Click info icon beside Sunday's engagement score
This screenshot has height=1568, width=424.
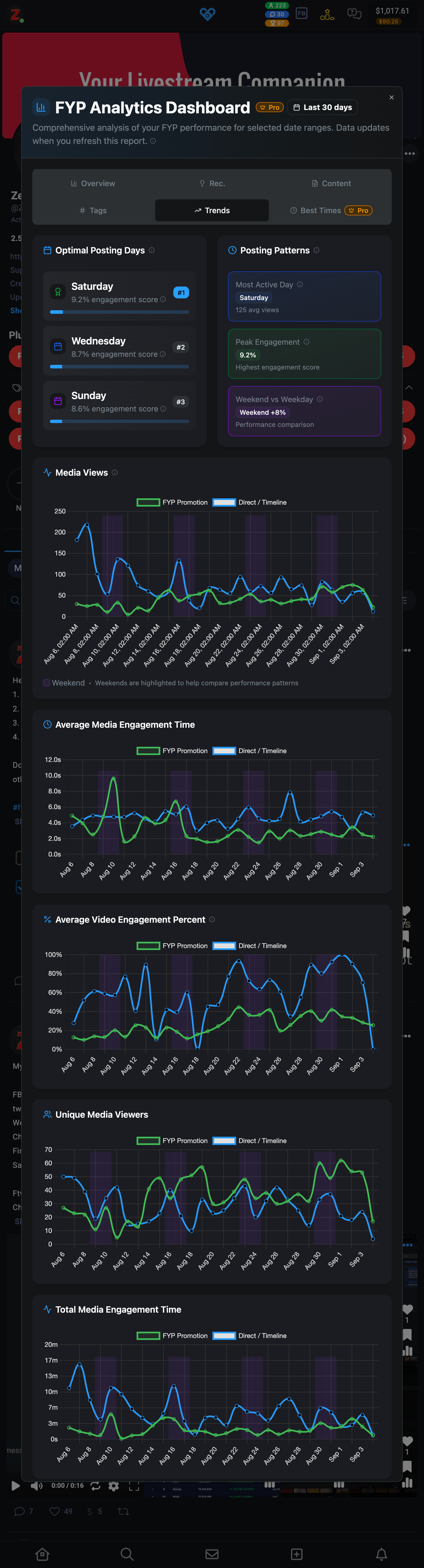click(163, 409)
